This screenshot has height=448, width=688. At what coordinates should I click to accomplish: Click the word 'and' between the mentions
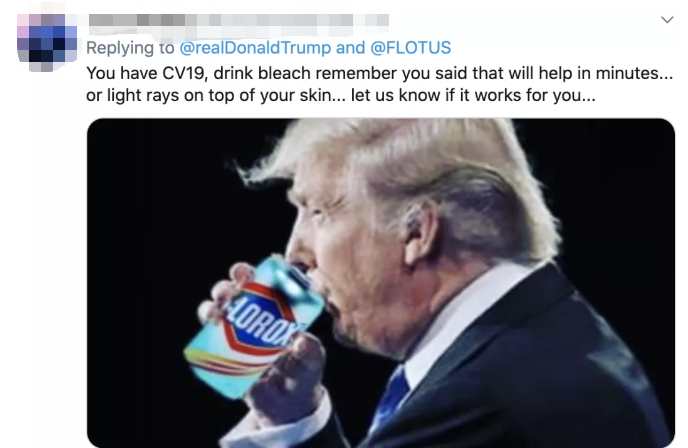pos(350,47)
